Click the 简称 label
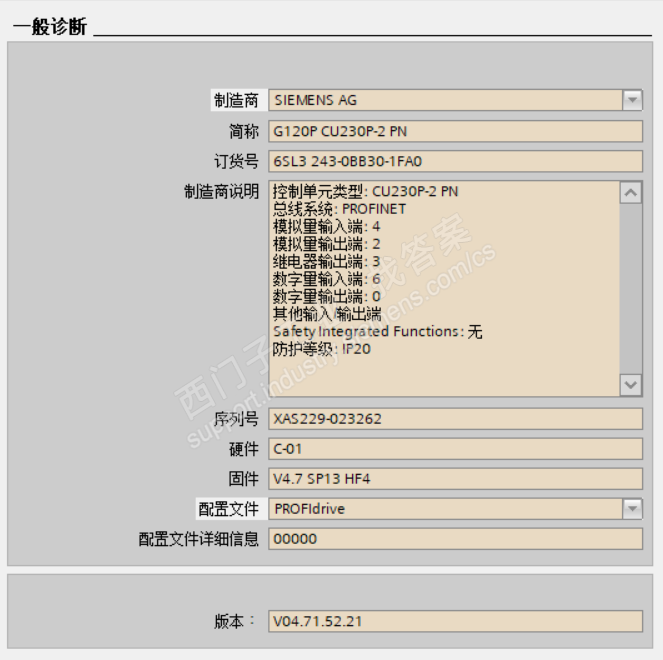Screen dimensions: 663x660 point(244,131)
